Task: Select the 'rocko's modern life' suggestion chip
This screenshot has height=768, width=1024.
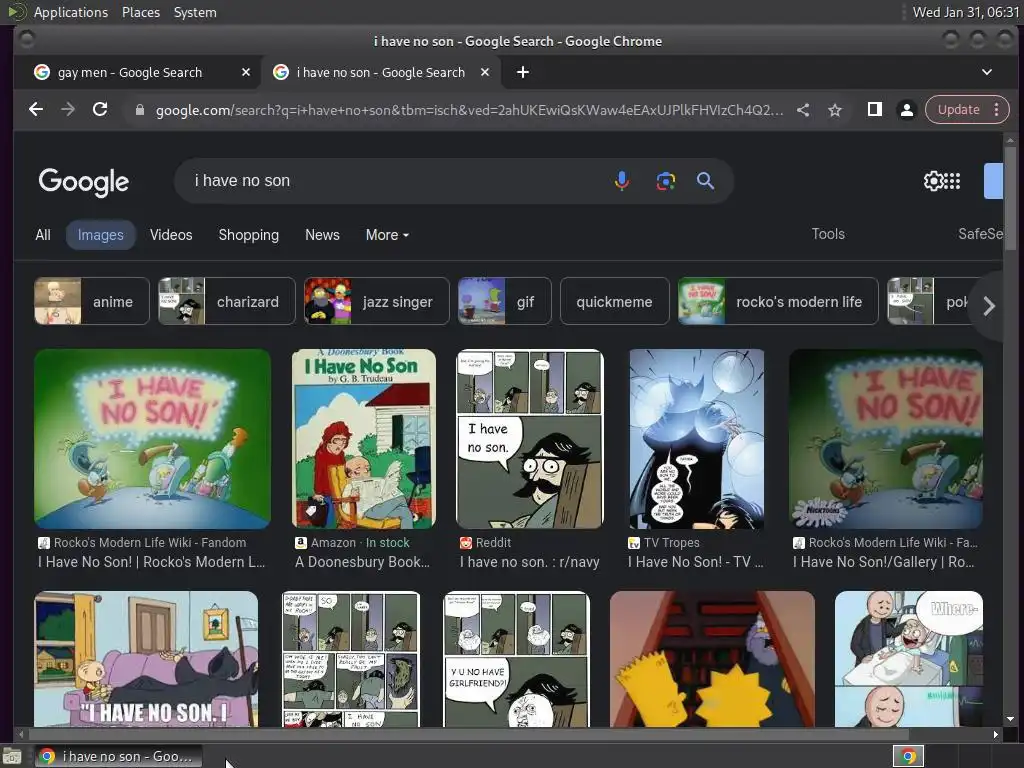Action: [778, 301]
